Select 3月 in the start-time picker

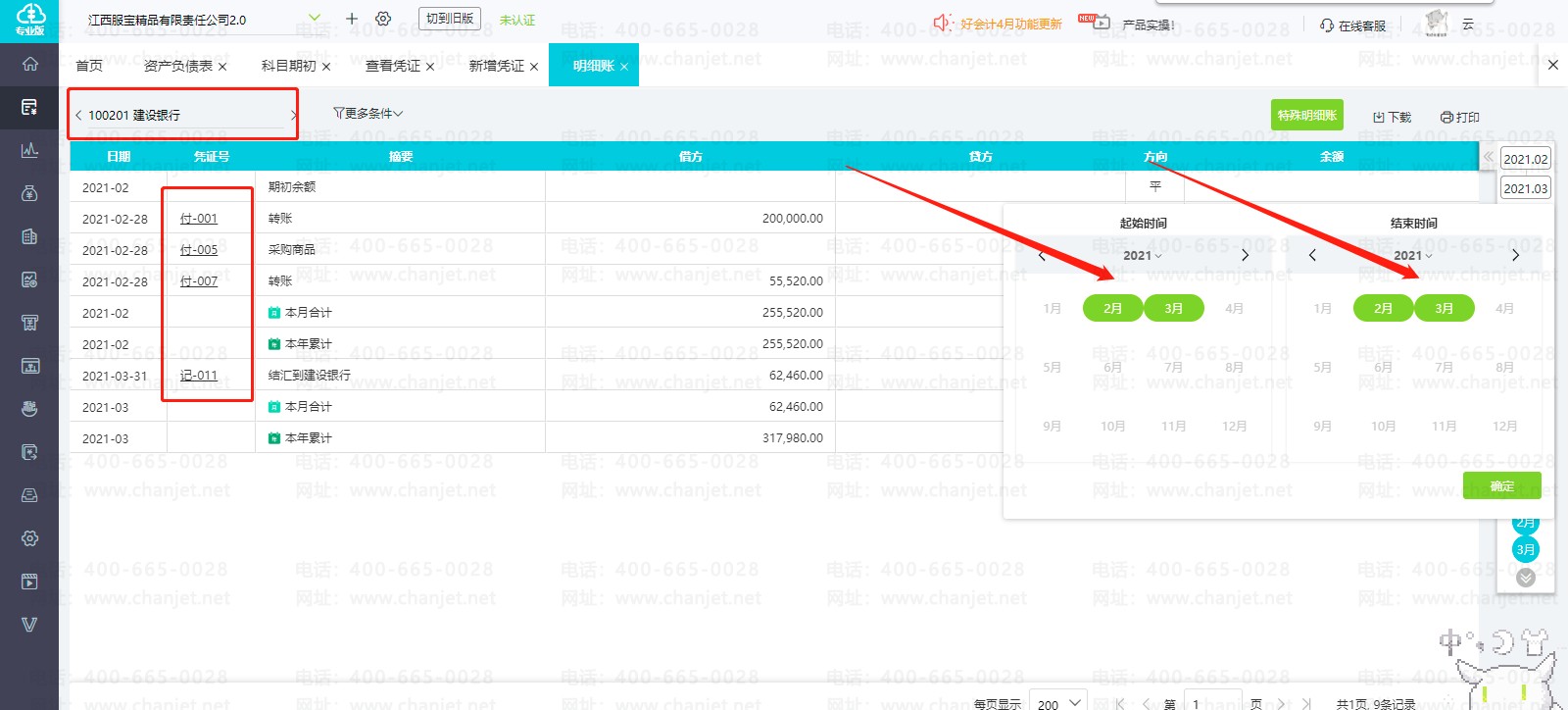click(1173, 308)
